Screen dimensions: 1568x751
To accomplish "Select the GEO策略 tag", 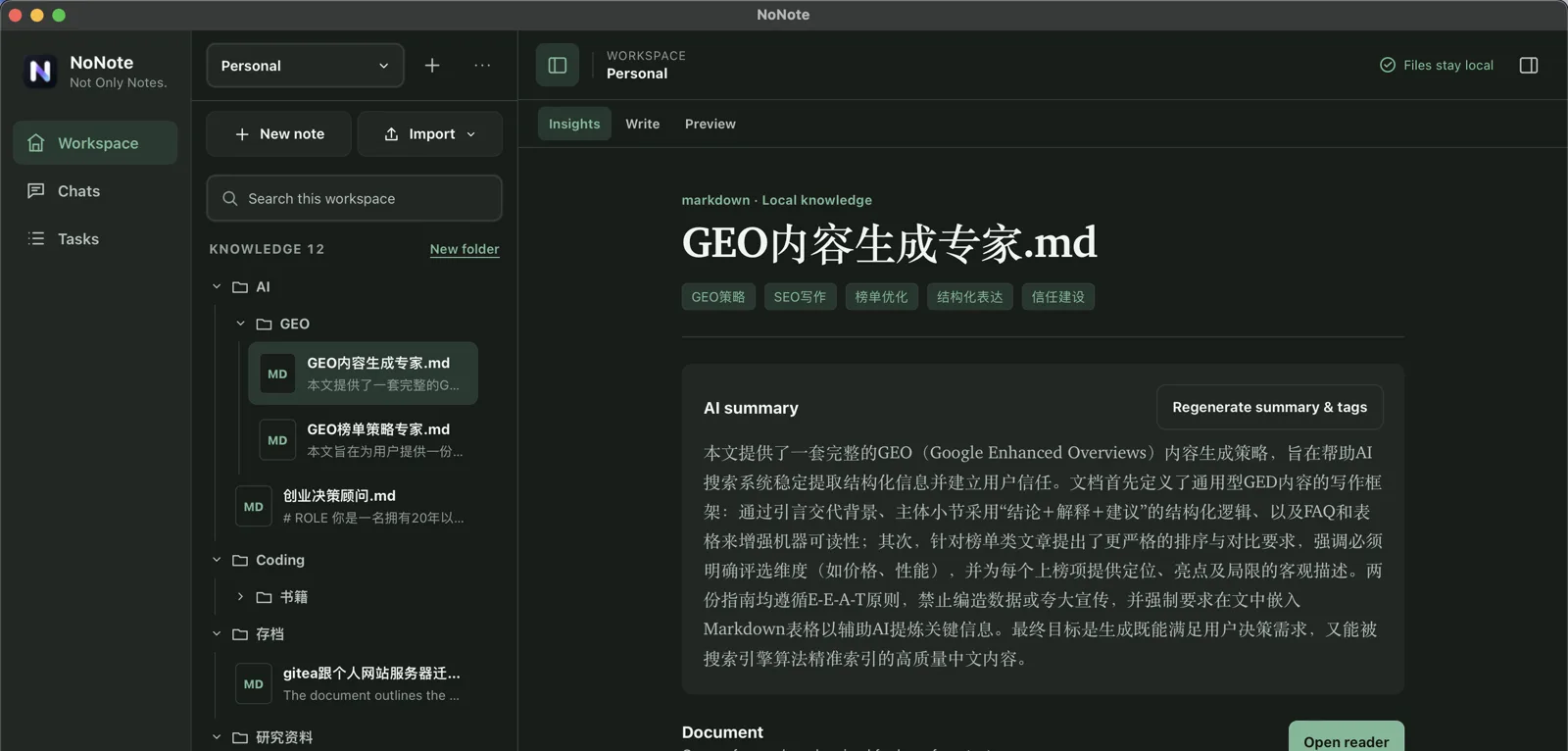I will pos(718,297).
